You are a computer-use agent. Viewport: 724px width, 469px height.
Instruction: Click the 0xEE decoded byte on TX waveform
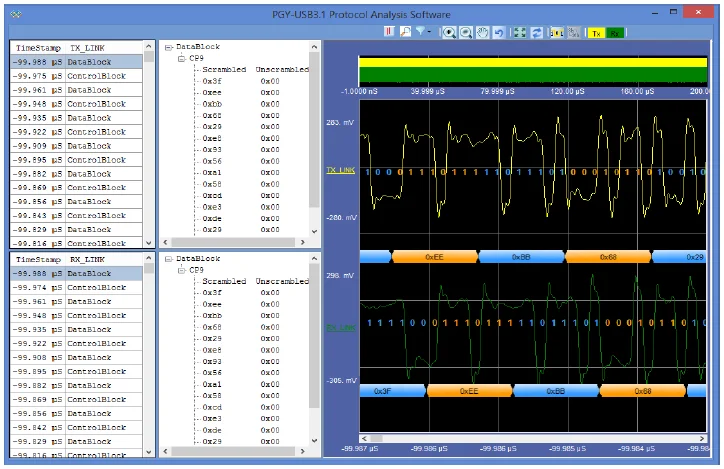point(434,257)
